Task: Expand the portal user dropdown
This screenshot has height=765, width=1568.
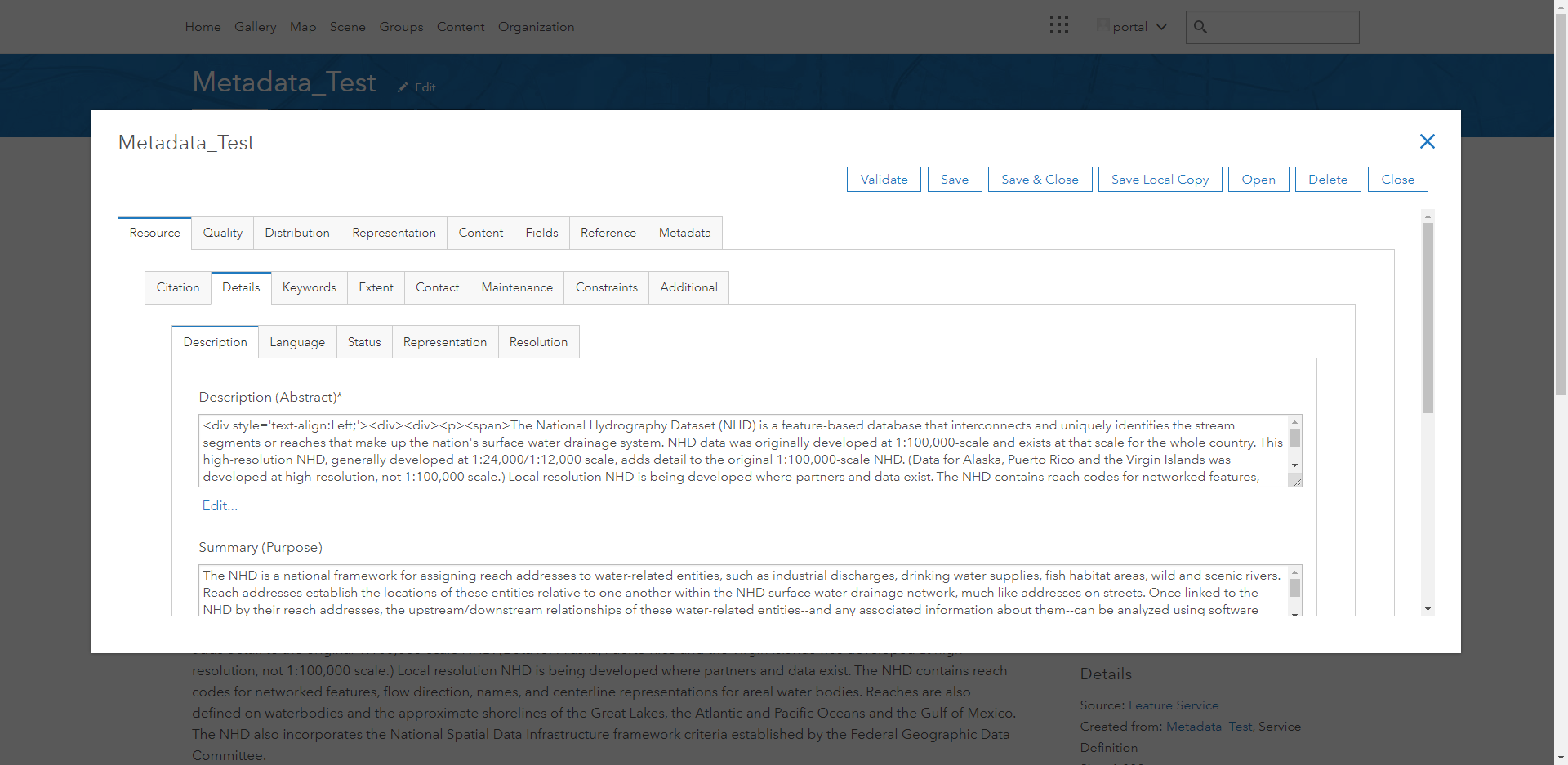Action: pyautogui.click(x=1162, y=27)
